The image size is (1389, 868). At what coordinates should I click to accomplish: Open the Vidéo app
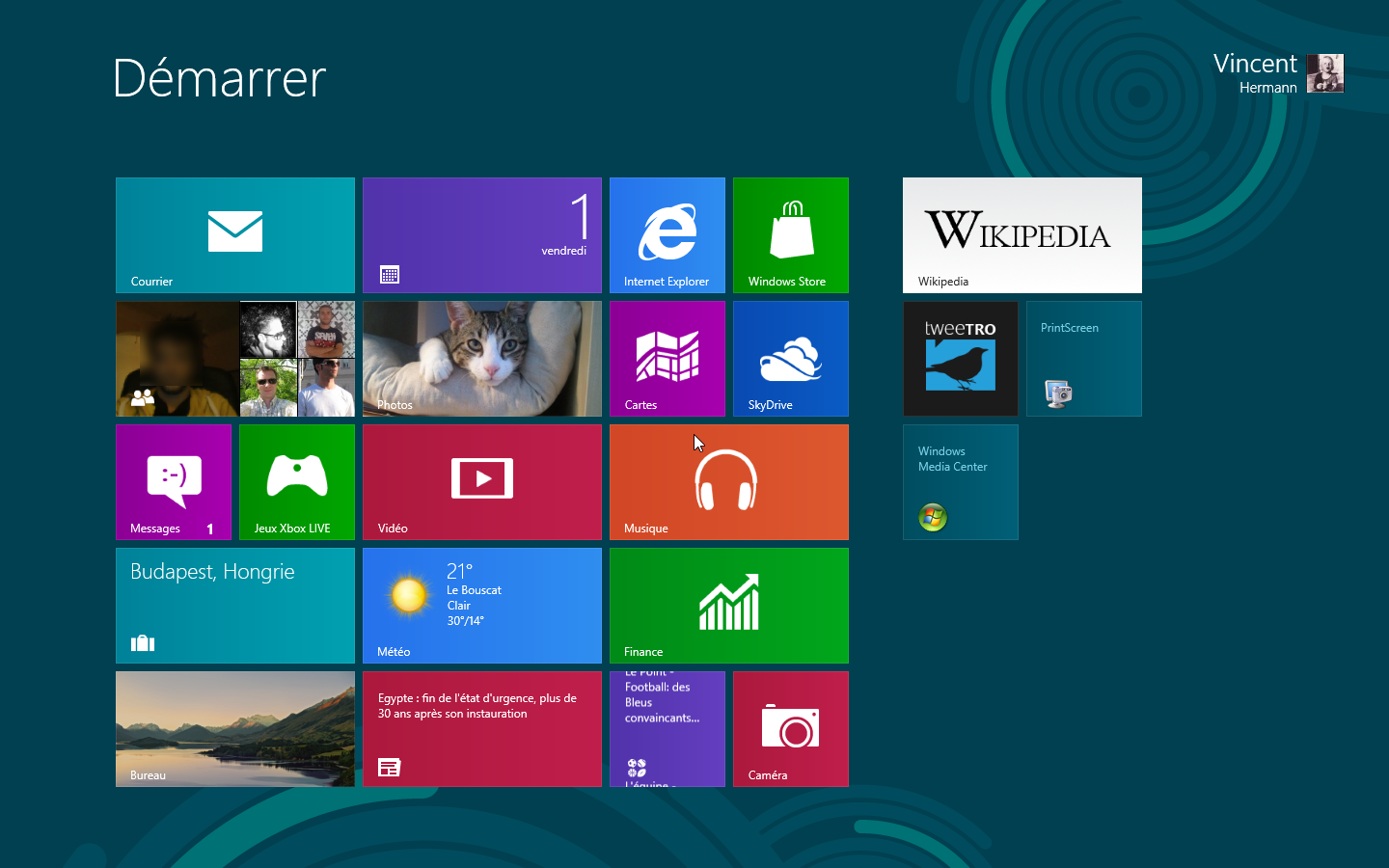(x=481, y=481)
